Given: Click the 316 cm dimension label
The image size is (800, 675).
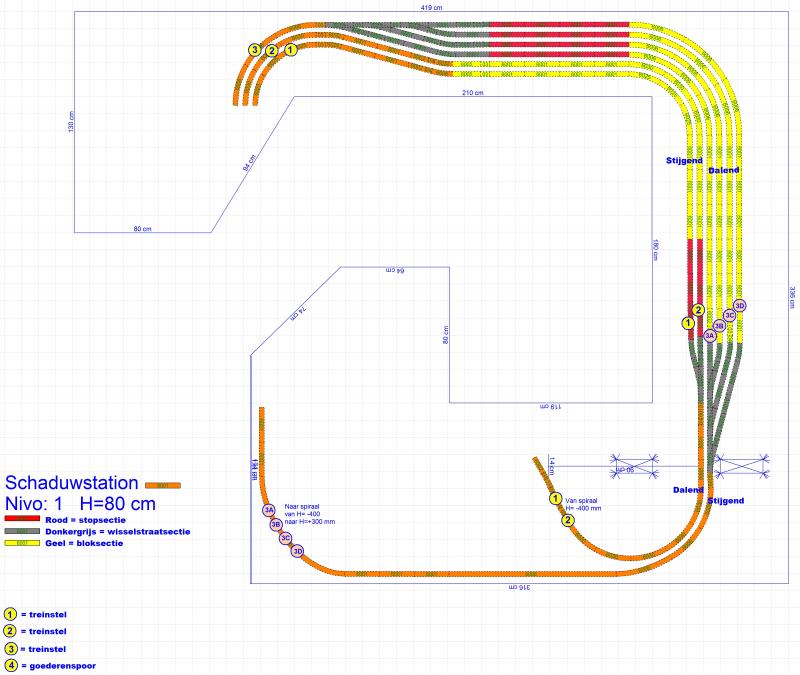Looking at the screenshot, I should point(520,587).
